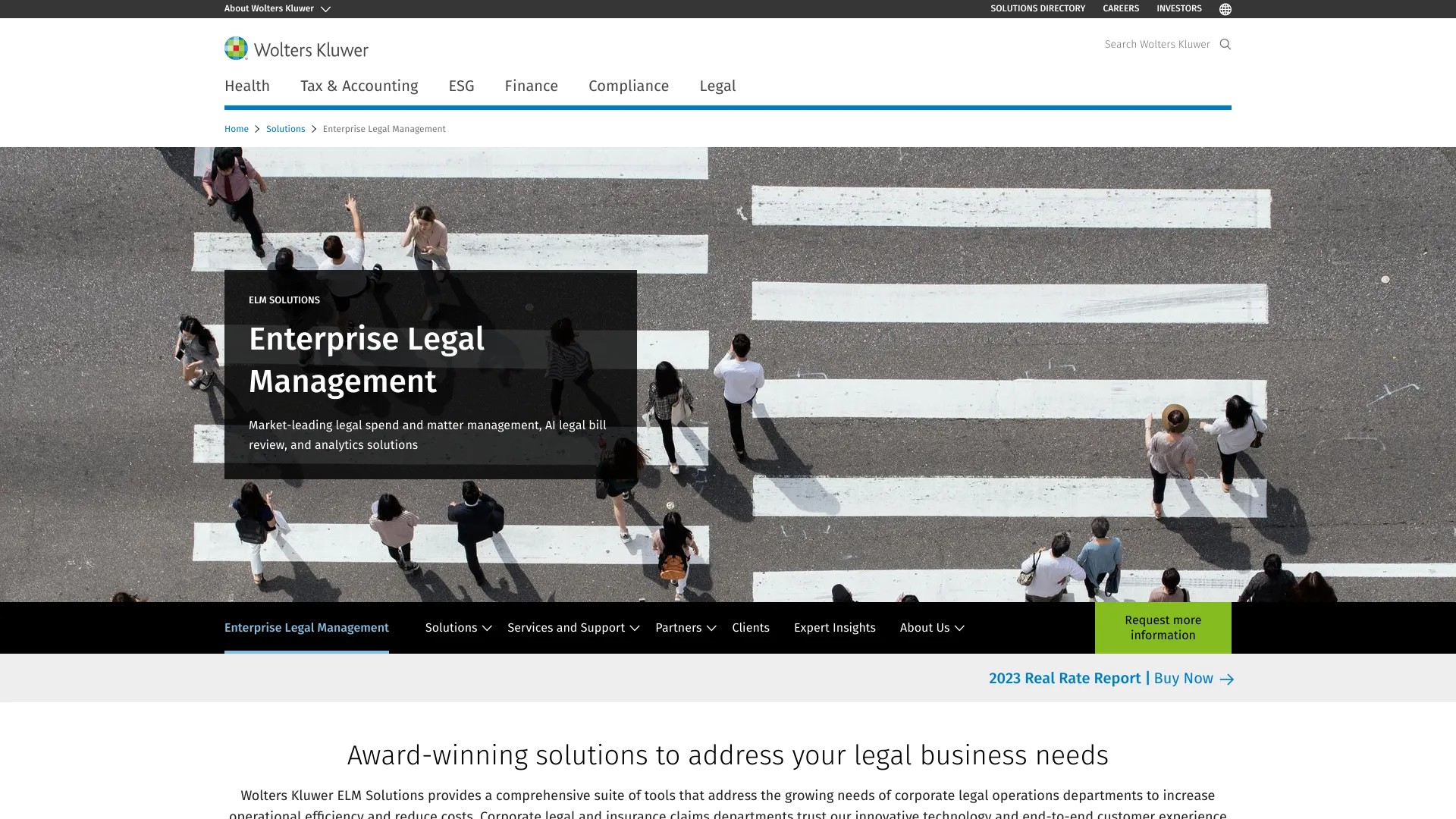Expand the About Us dropdown
This screenshot has width=1456, height=819.
coord(959,628)
